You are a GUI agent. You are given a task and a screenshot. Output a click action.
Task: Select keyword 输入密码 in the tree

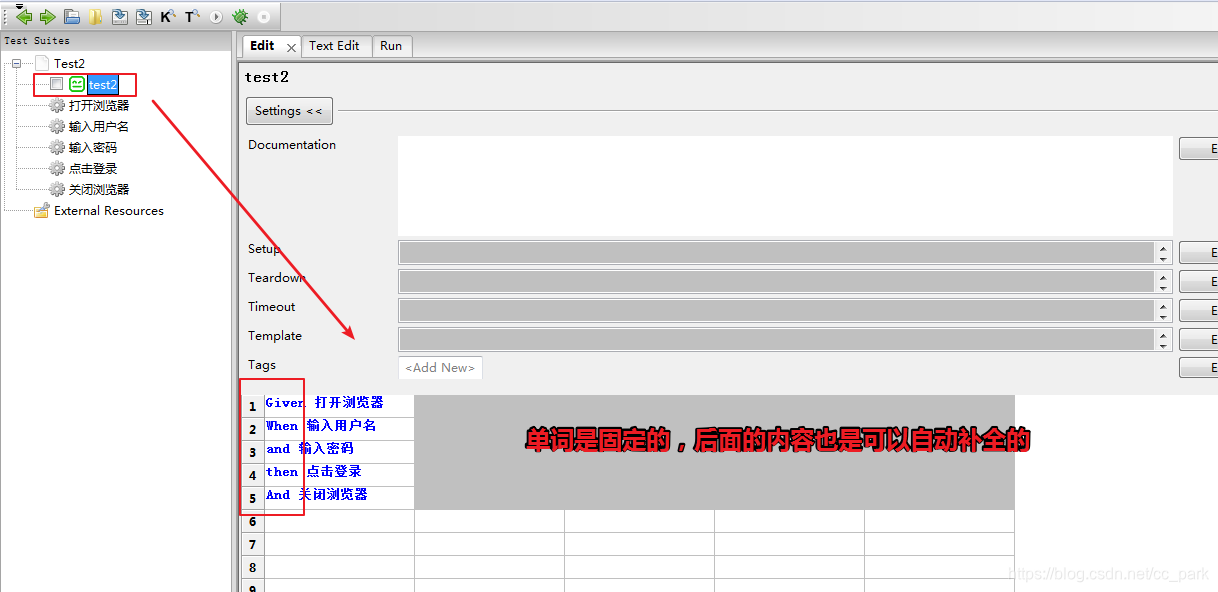pyautogui.click(x=93, y=147)
